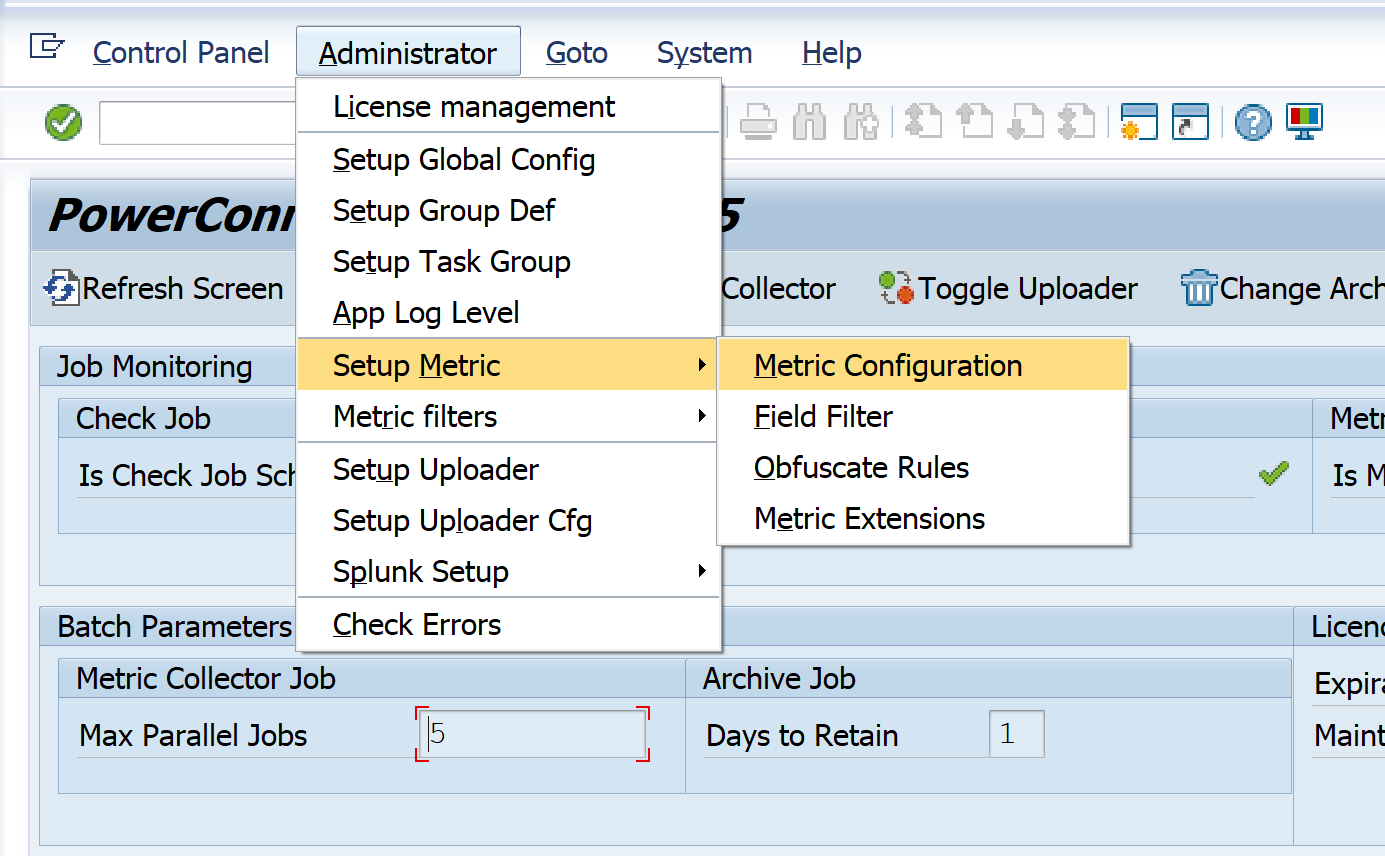Open License management menu item
Screen dimensions: 1385x856
coord(474,107)
